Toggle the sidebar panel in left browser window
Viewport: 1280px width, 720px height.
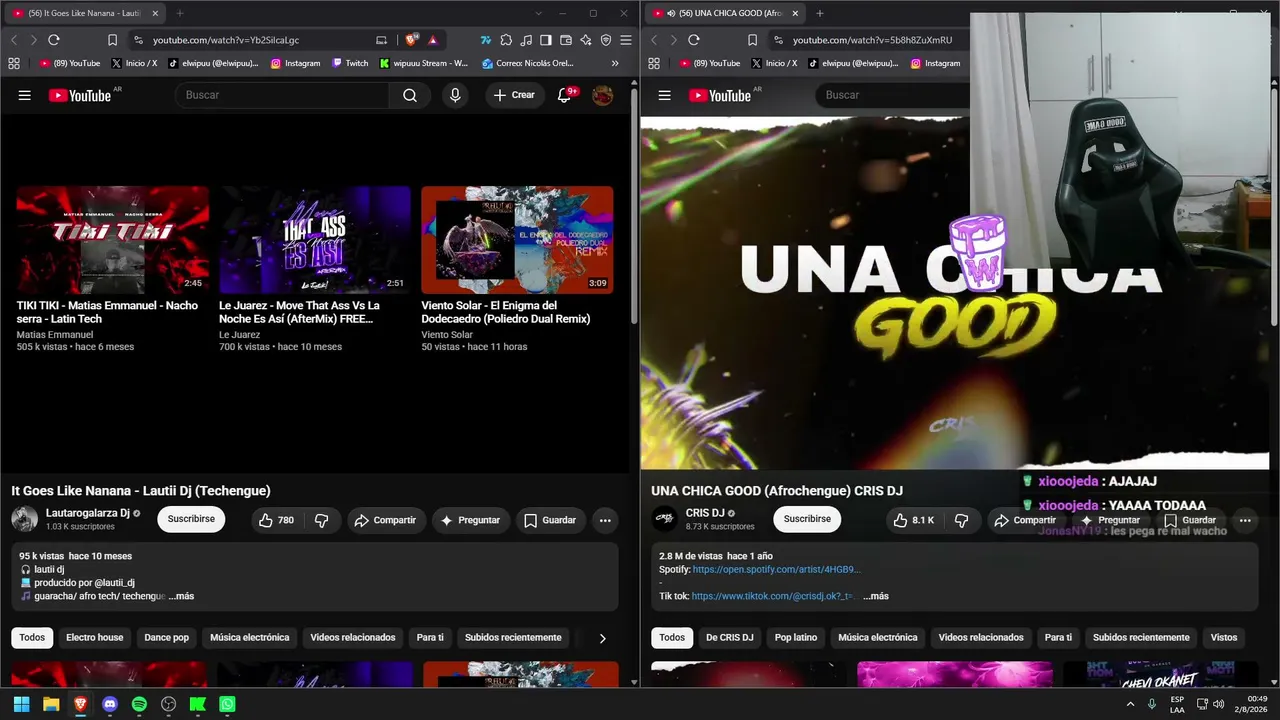tap(546, 40)
